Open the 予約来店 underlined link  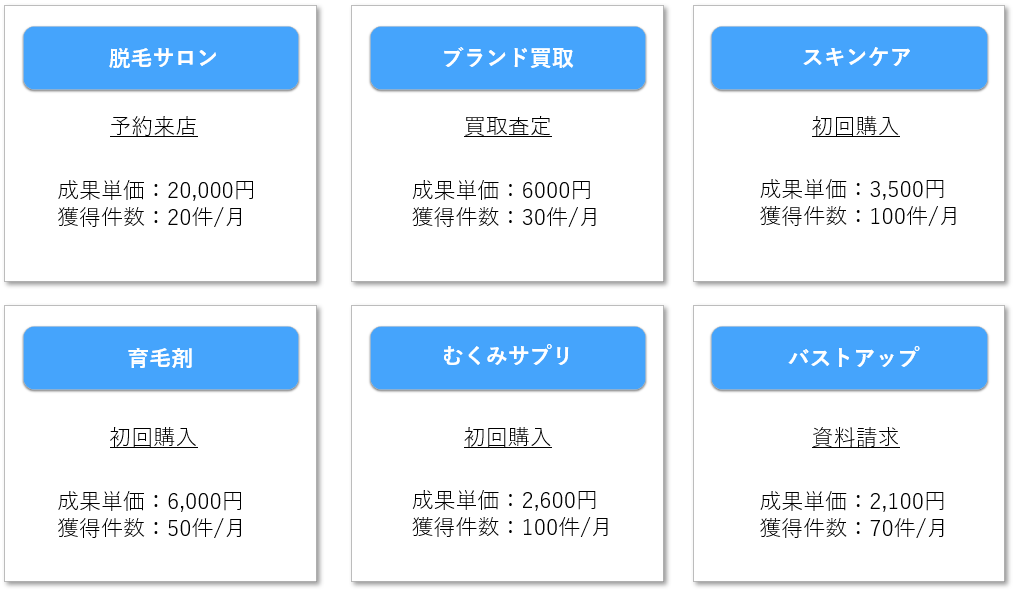154,127
